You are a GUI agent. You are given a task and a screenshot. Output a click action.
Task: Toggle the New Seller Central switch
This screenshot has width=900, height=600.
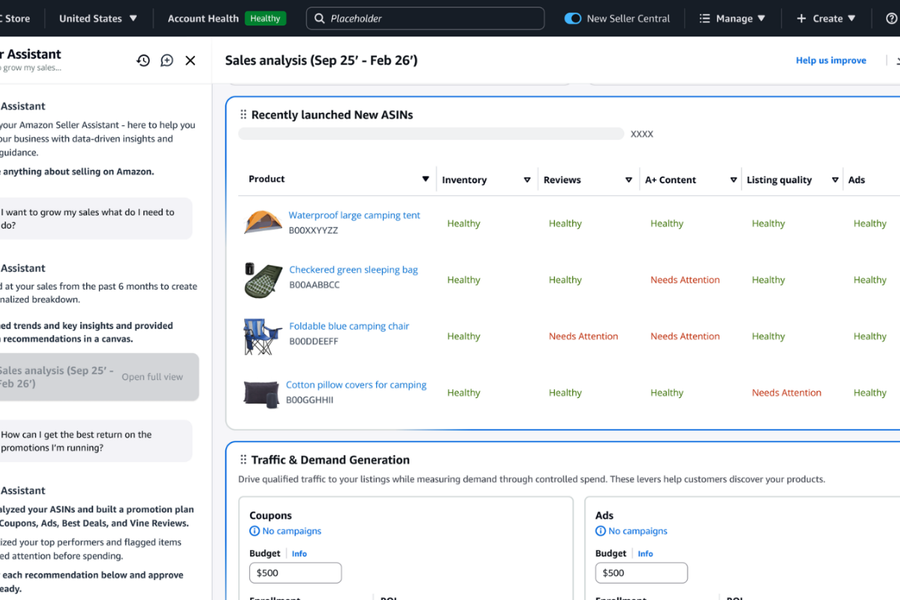pos(573,18)
